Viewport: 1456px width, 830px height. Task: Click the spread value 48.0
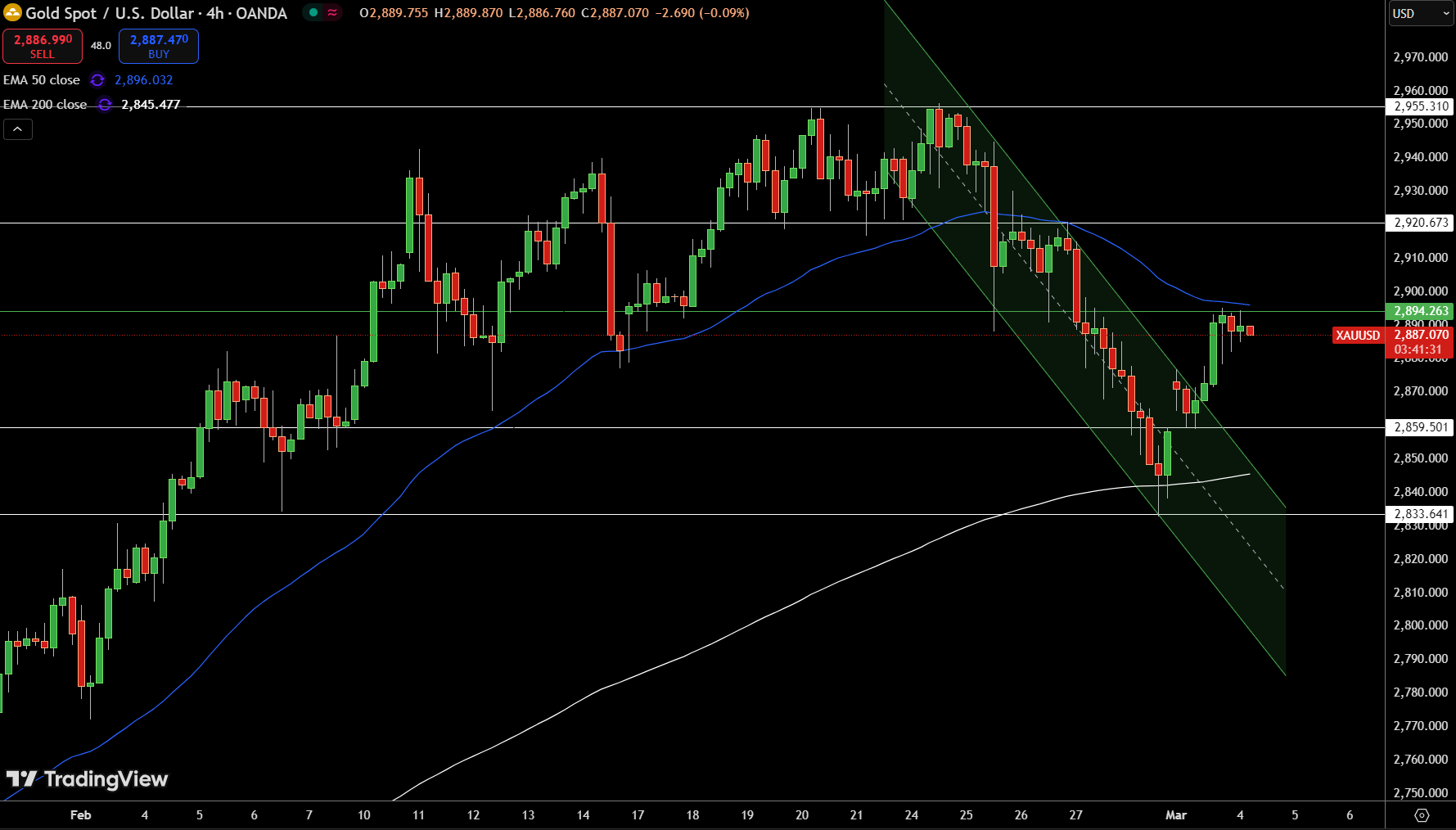tap(101, 46)
